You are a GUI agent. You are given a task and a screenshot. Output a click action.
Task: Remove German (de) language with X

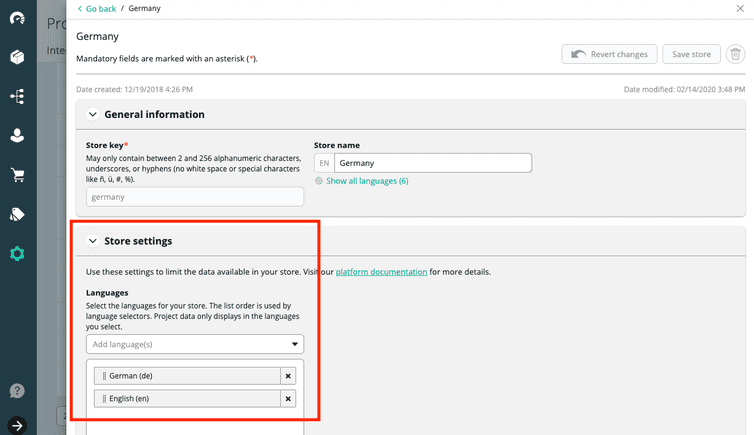[288, 376]
